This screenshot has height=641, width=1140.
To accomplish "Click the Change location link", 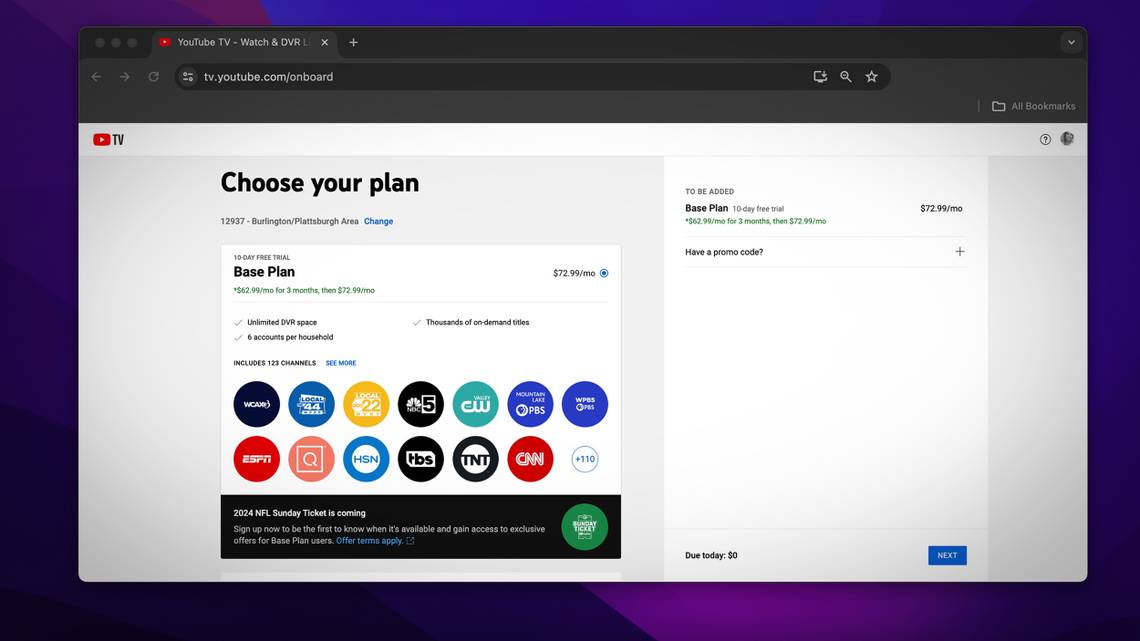I will coord(379,221).
